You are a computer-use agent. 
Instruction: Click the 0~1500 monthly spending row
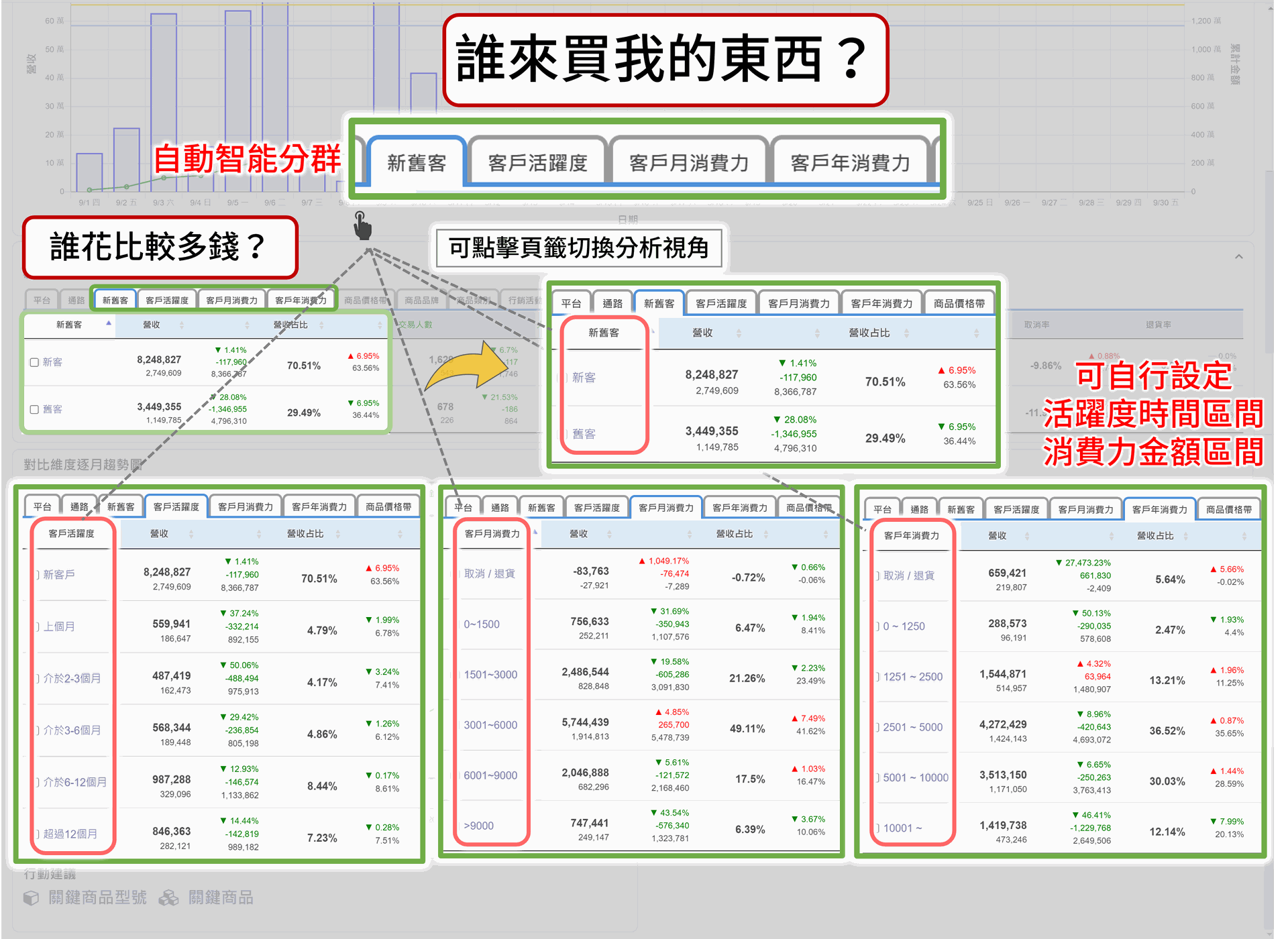click(x=482, y=624)
